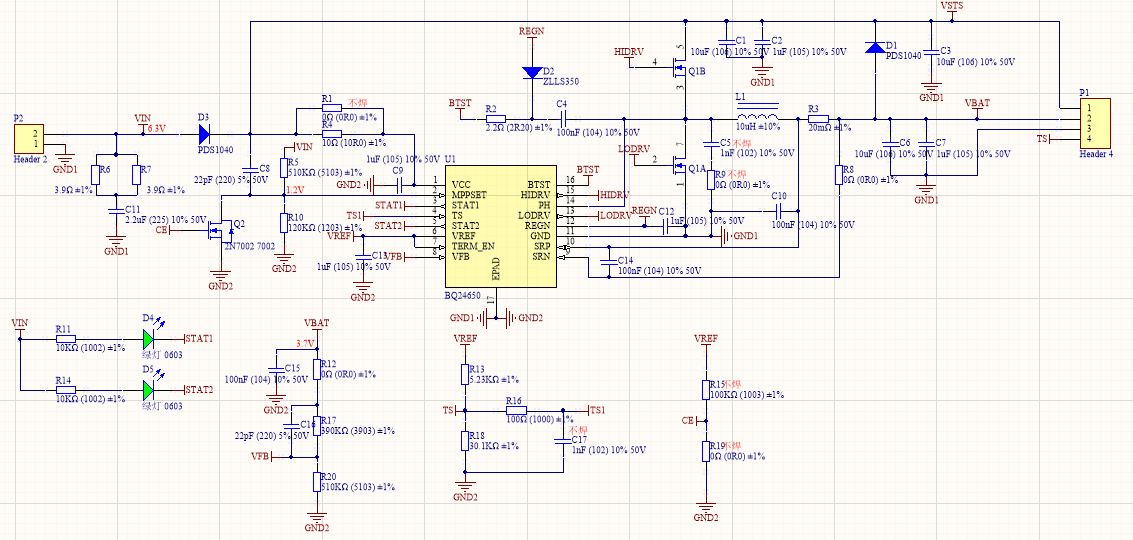Select the R10 resistor symbol

coord(283,222)
